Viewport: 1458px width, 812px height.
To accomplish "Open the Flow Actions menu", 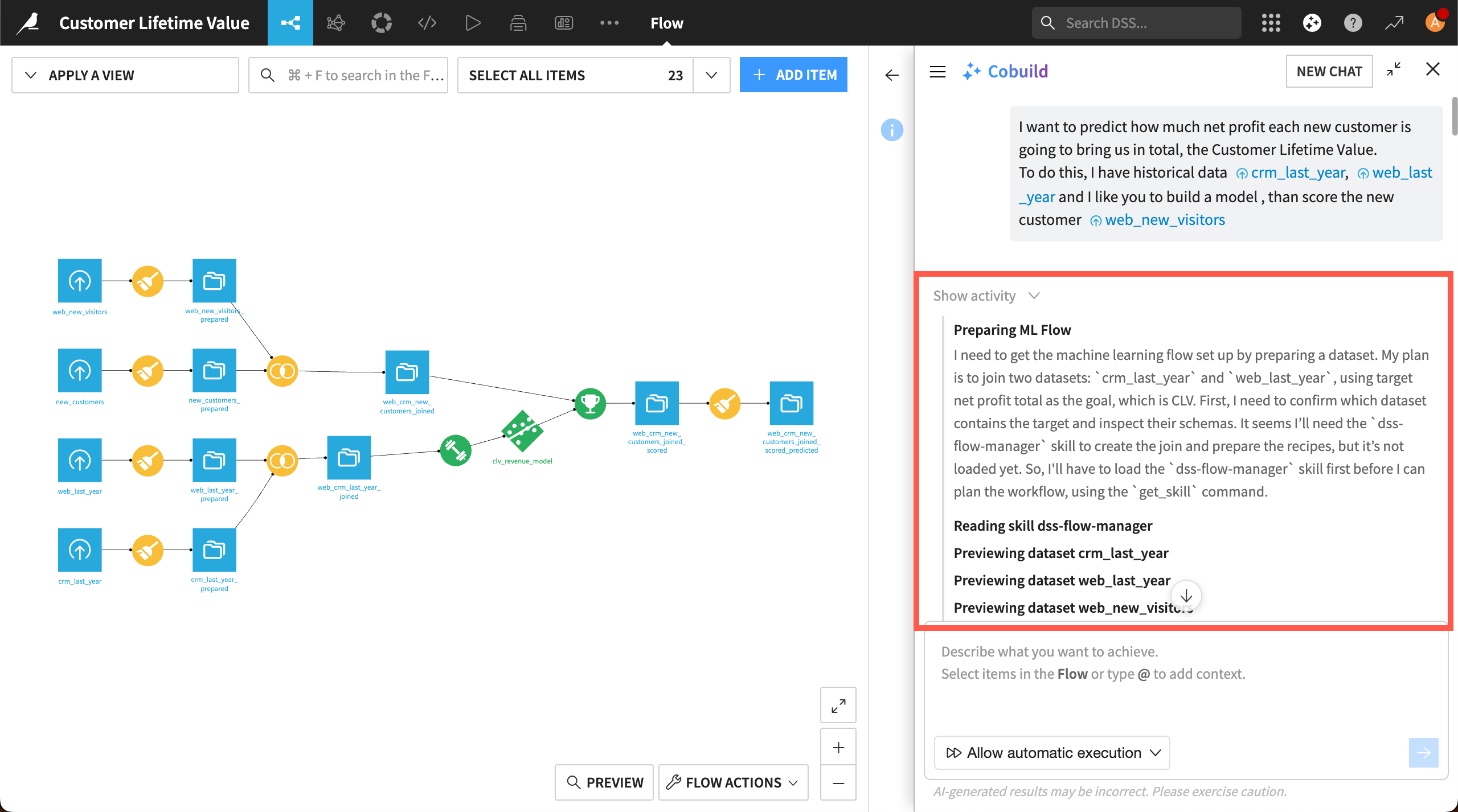I will click(734, 782).
